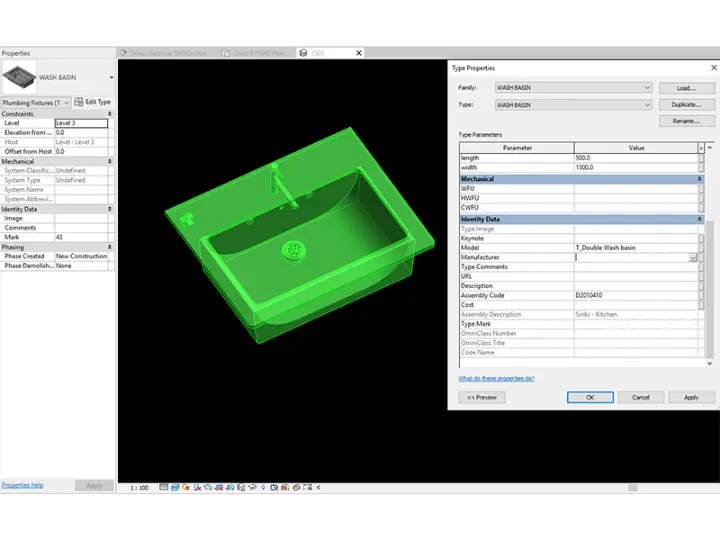
Task: Click the Level value field 'Level 3'
Action: [x=81, y=123]
